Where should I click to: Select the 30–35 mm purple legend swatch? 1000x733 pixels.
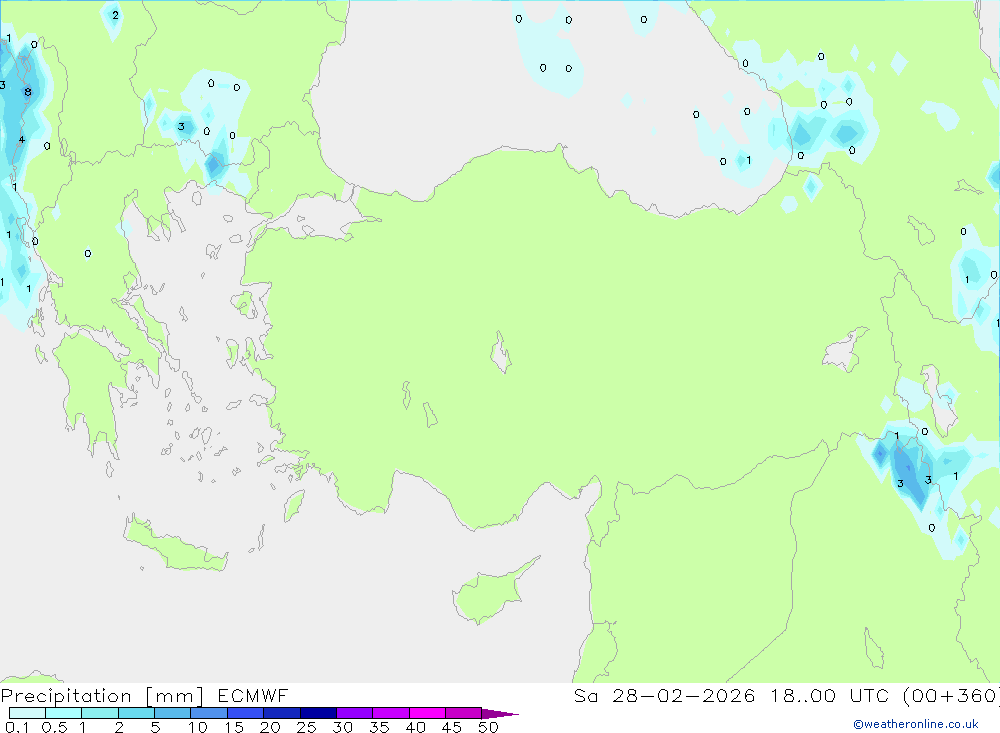[x=355, y=713]
